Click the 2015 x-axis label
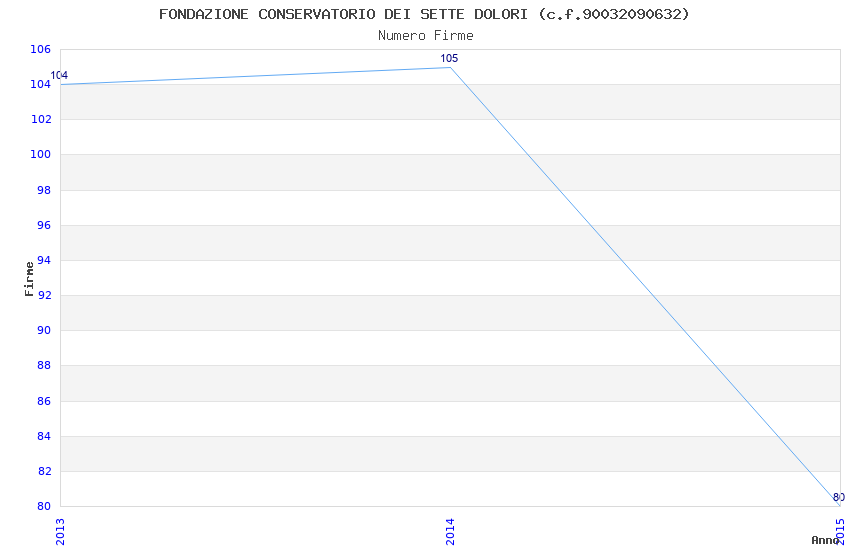Screen dimensions: 850x550 (840, 532)
